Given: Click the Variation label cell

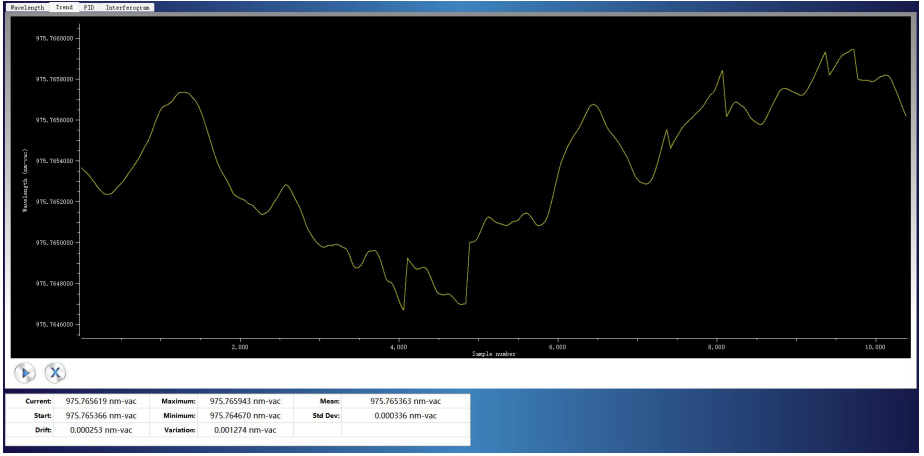Looking at the screenshot, I should (173, 430).
